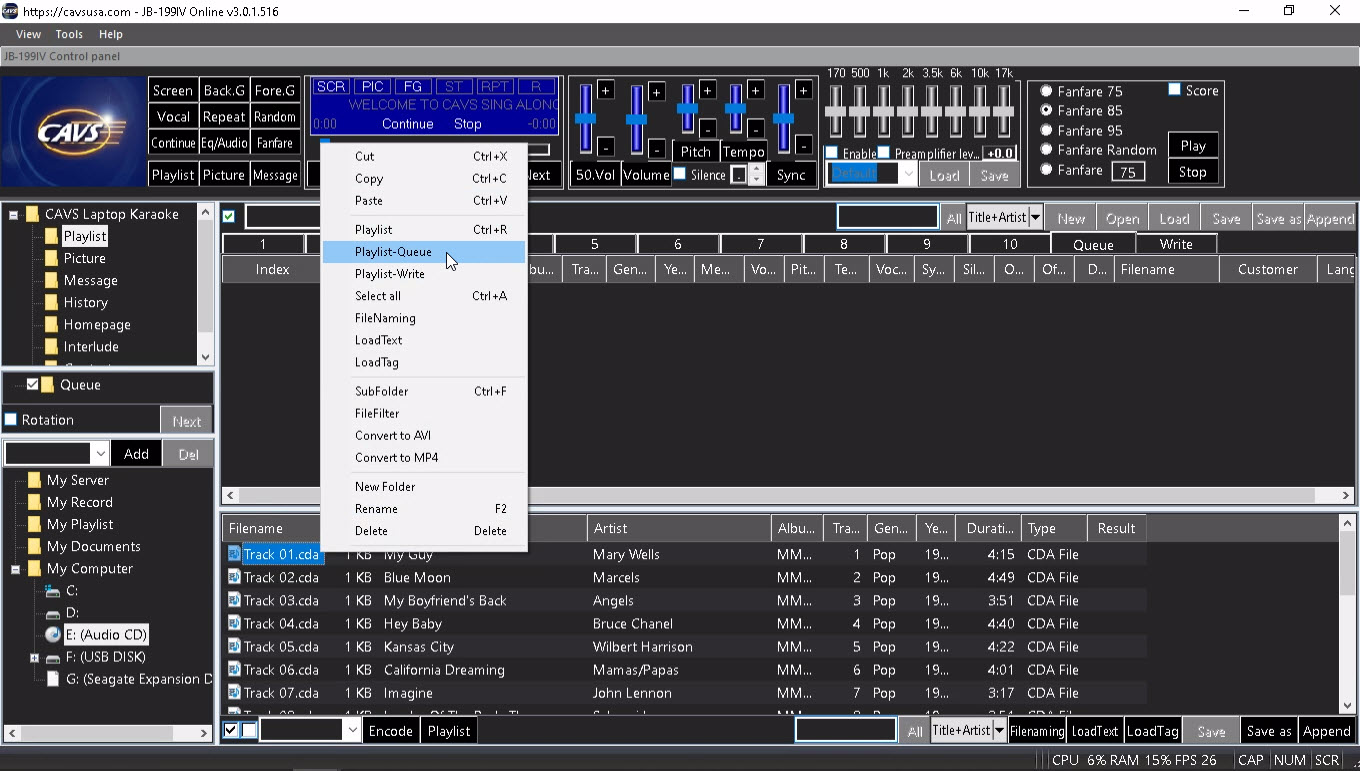Toggle the Preamplifier level checkbox

point(883,153)
